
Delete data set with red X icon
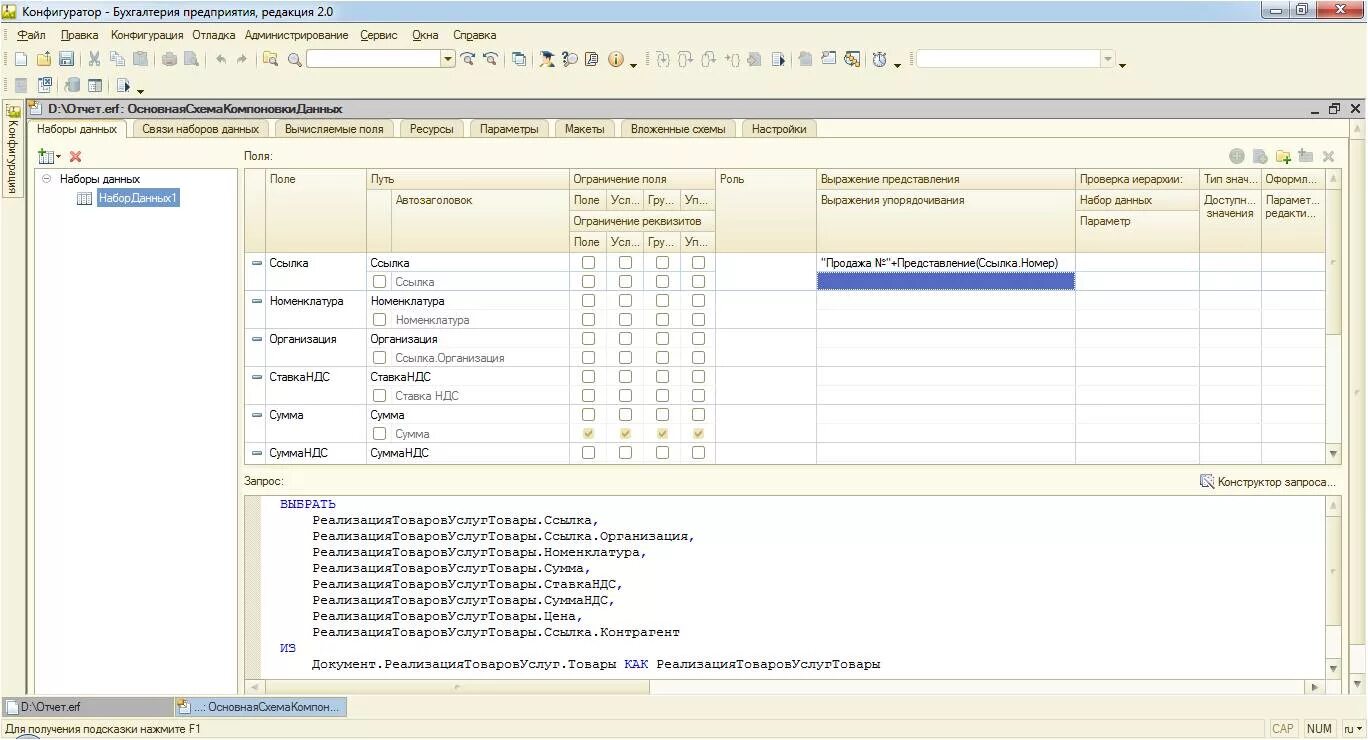[75, 156]
